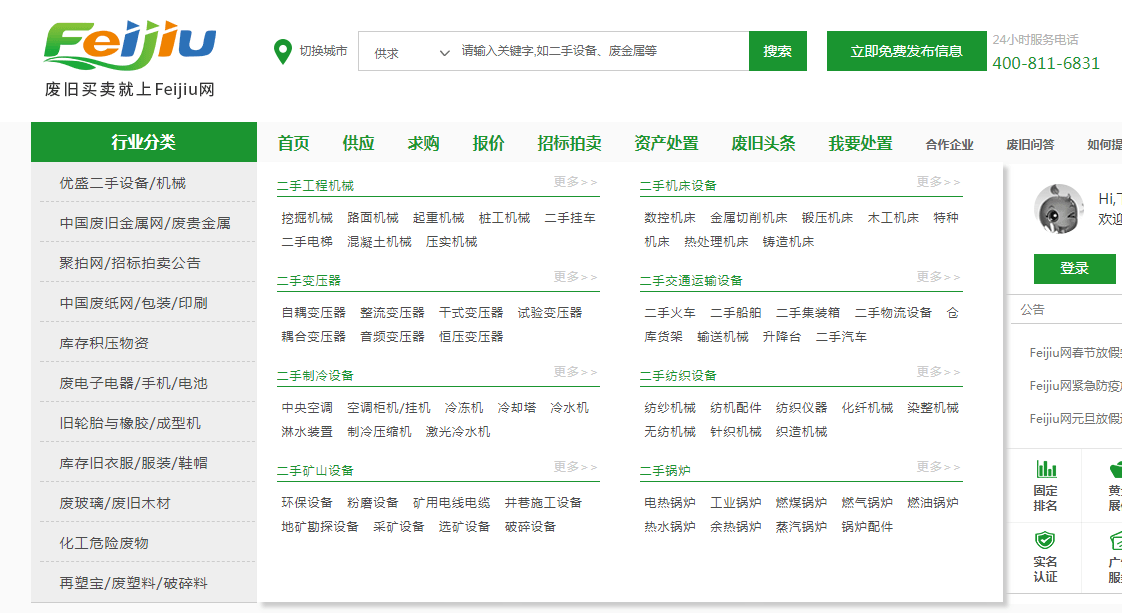1122x613 pixels.
Task: Click 切换城市 to change city
Action: point(323,51)
